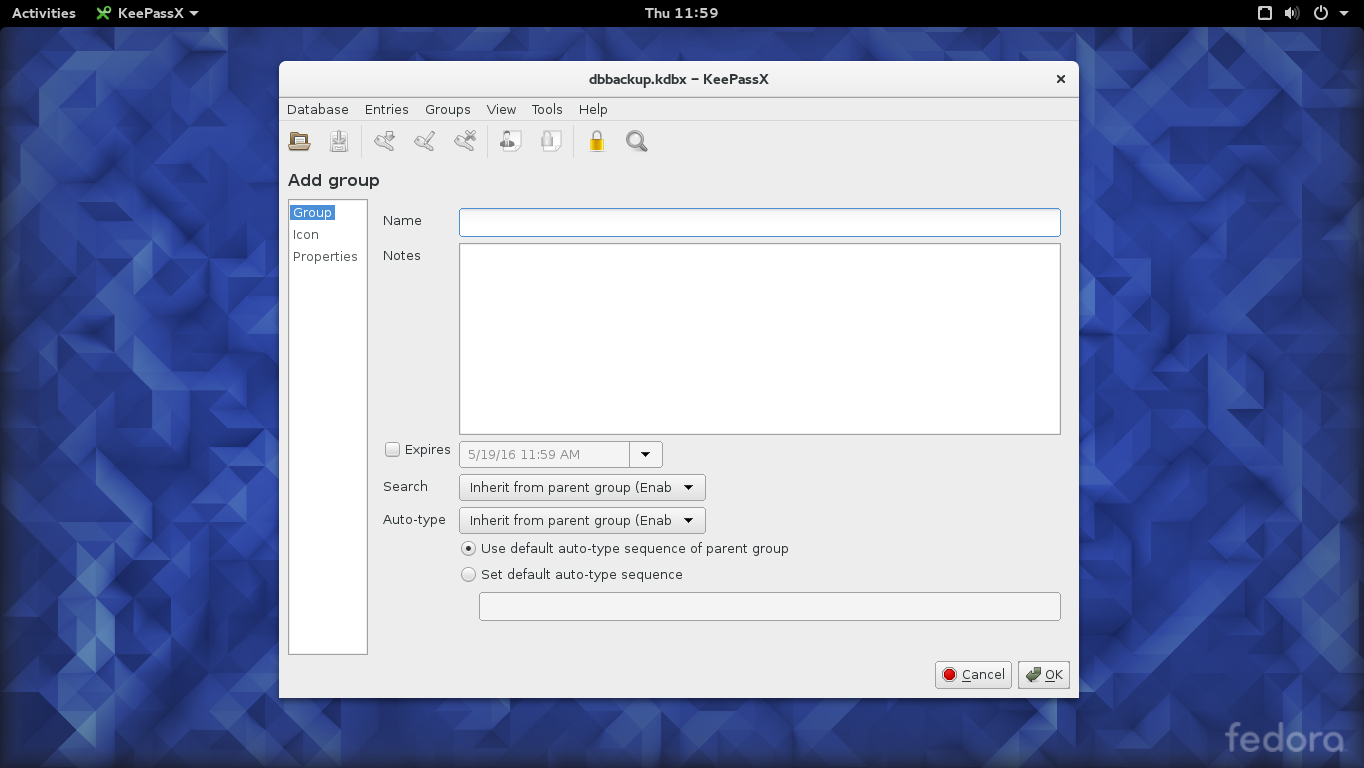Screen dimensions: 1364x768
Task: Open the Entries menu
Action: click(x=387, y=109)
